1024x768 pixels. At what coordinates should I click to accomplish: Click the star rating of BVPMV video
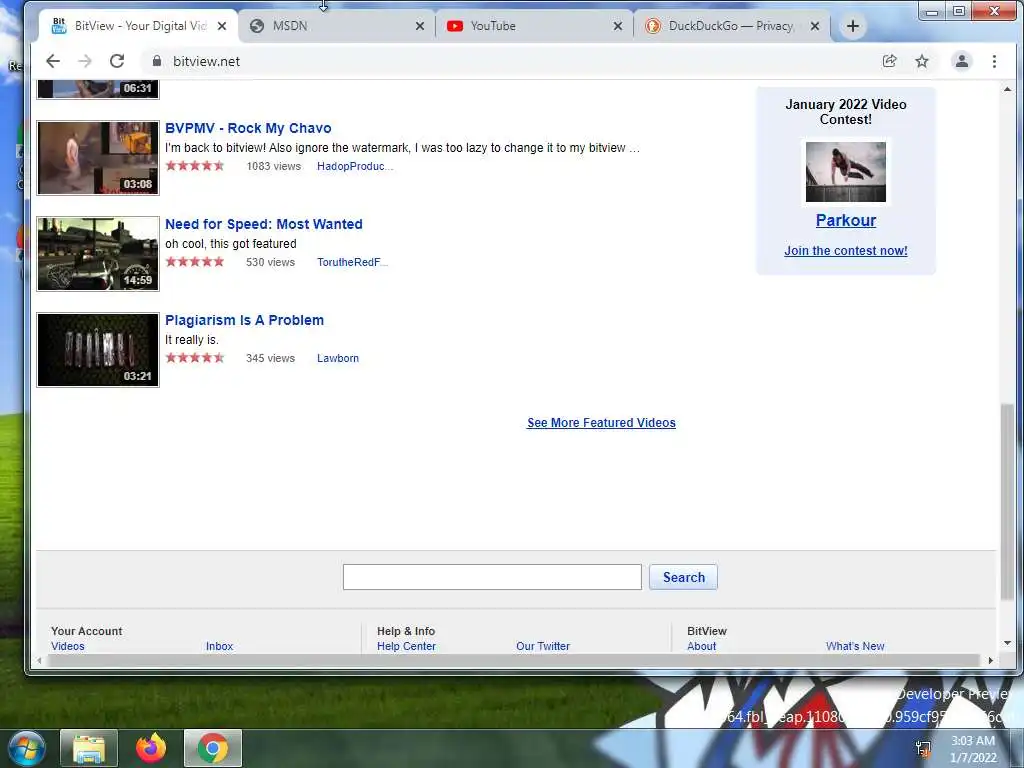[x=195, y=166]
